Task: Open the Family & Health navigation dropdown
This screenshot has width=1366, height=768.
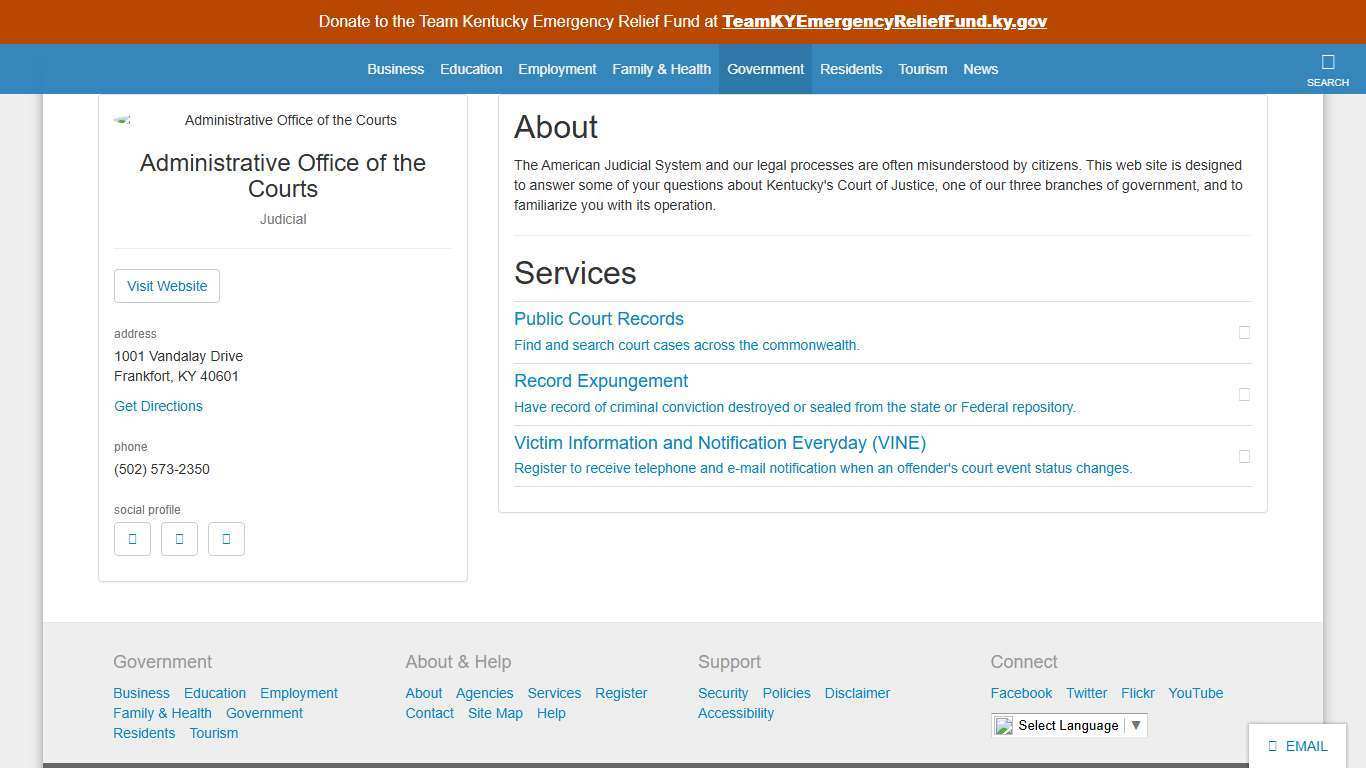Action: click(661, 69)
